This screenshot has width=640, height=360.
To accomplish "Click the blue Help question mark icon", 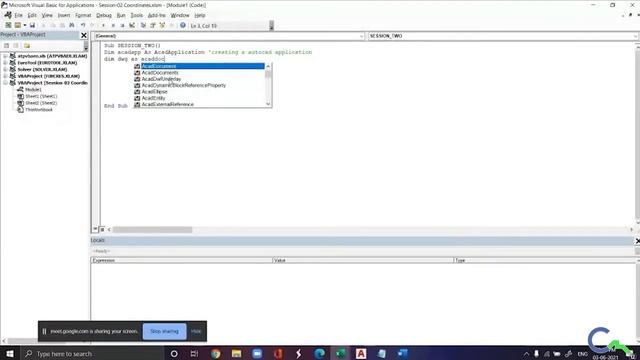I will coord(182,25).
